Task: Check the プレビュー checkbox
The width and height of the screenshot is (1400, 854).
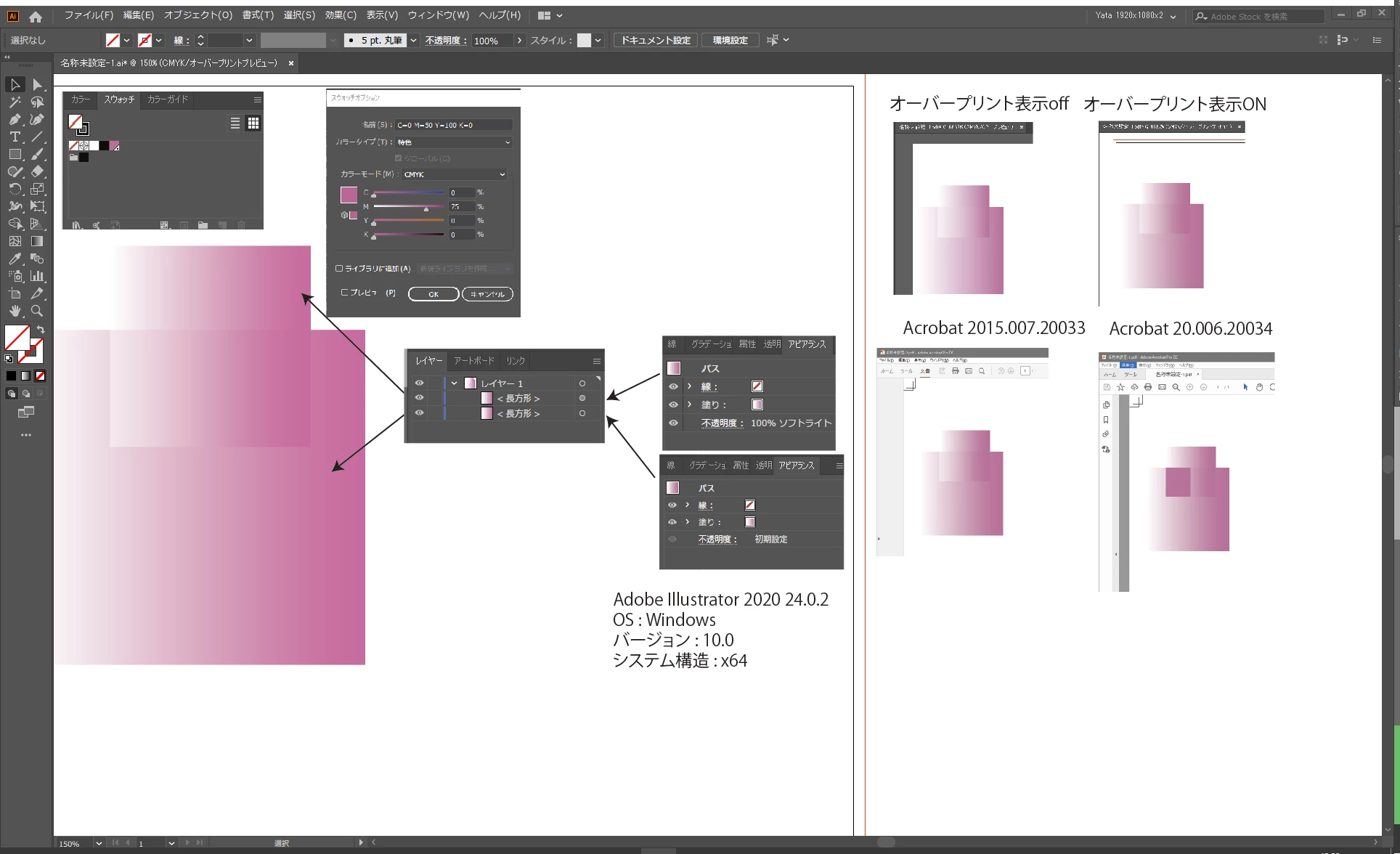Action: click(x=346, y=293)
